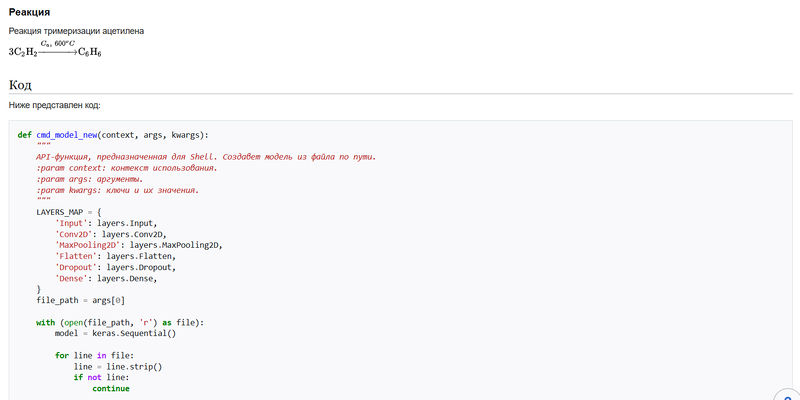Click the ":param context:" docstring line

click(126, 168)
